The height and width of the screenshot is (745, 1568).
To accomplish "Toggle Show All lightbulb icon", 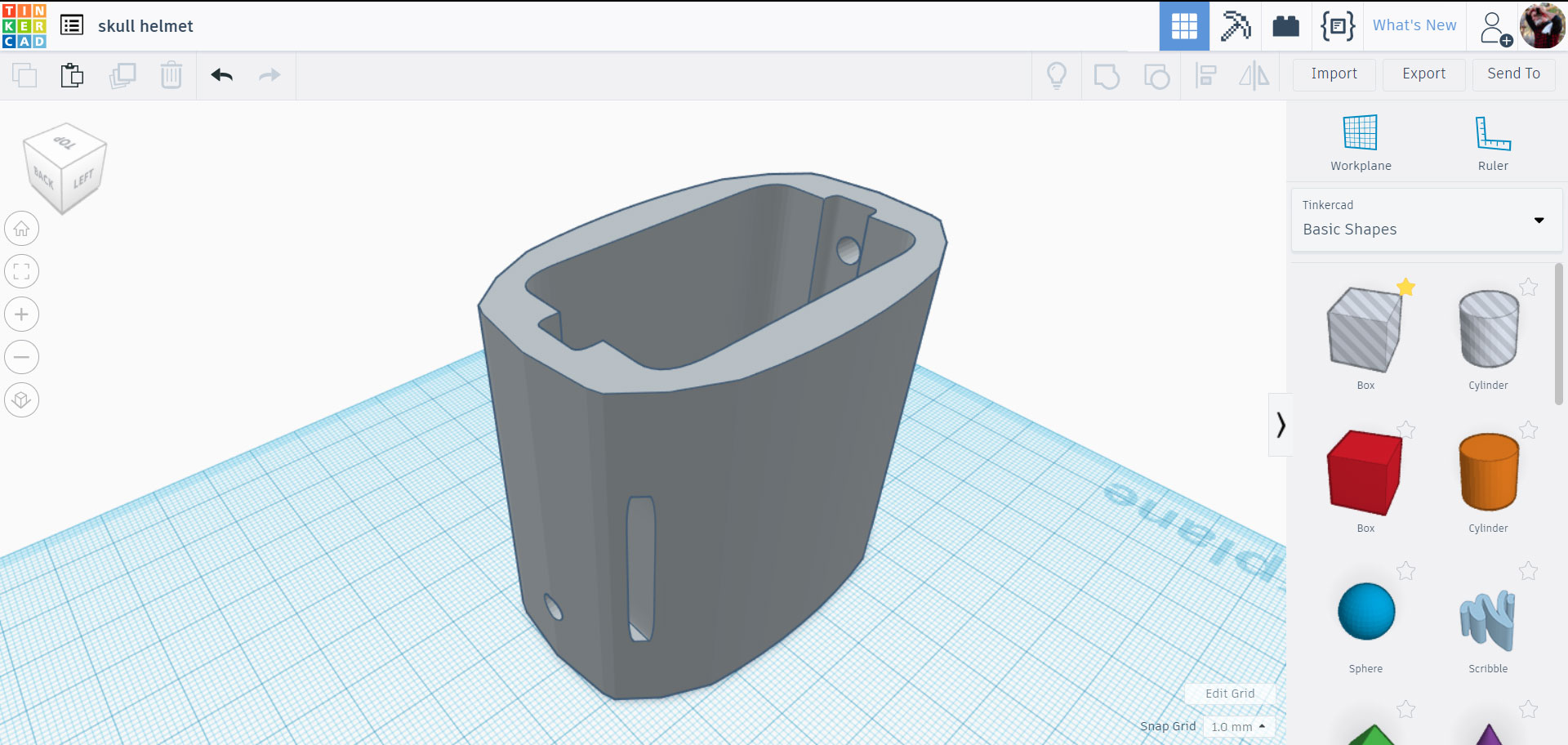I will (x=1057, y=76).
